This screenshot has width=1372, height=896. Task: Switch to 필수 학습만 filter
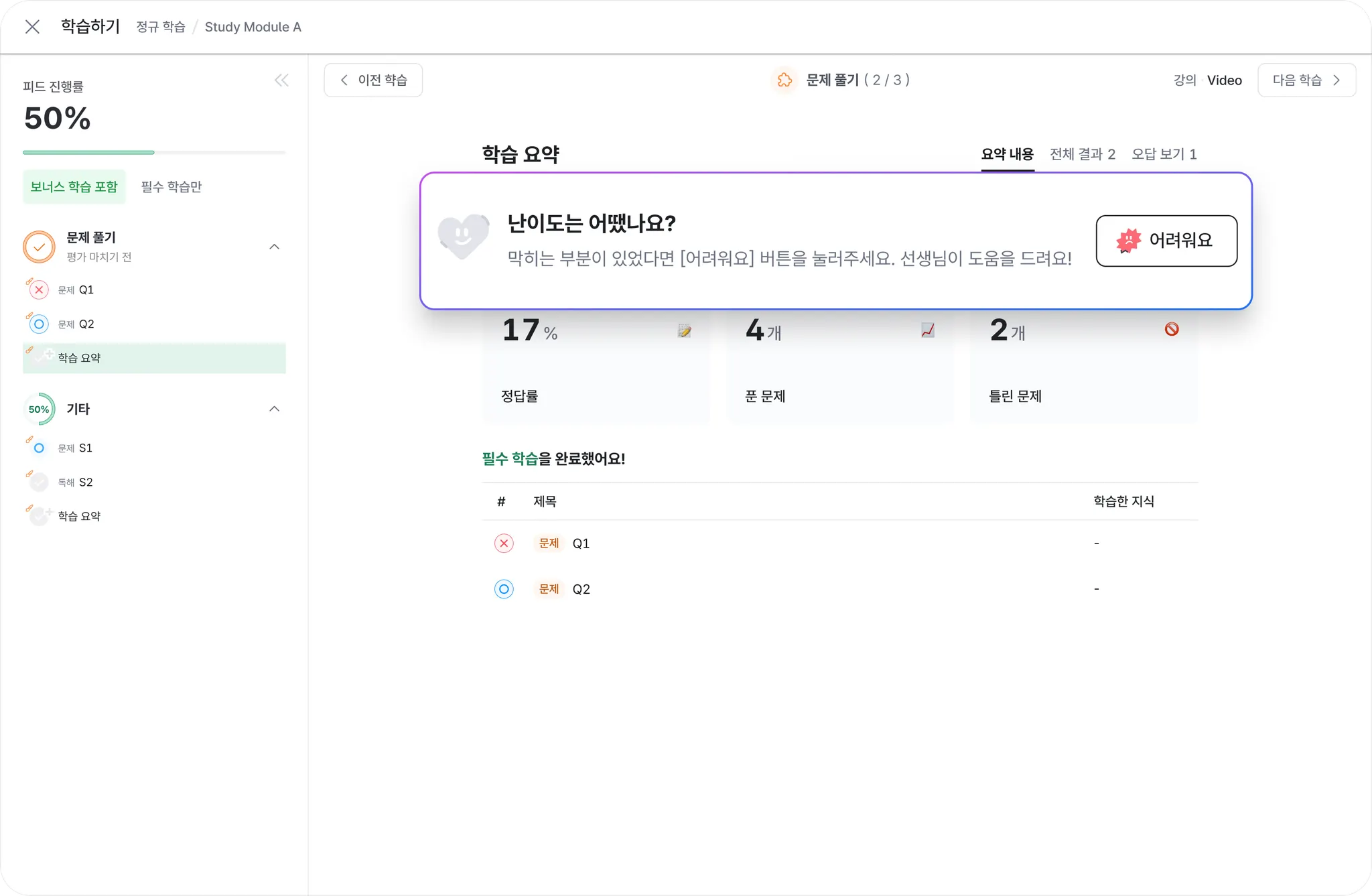tap(171, 187)
